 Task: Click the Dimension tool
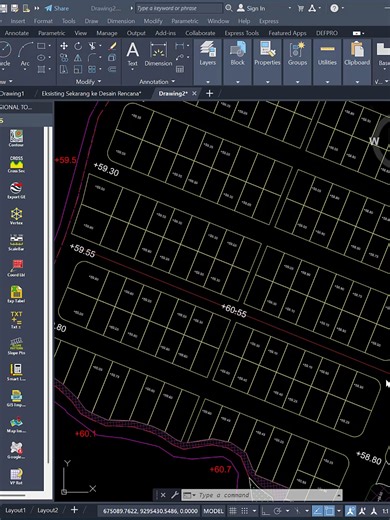(158, 54)
